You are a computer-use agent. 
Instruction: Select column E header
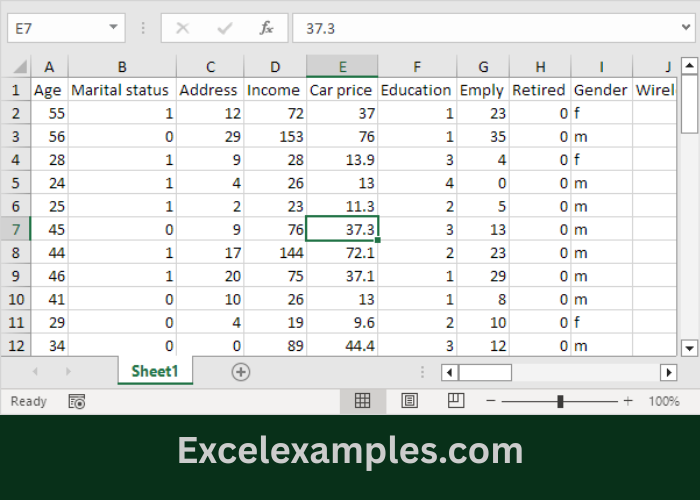342,67
